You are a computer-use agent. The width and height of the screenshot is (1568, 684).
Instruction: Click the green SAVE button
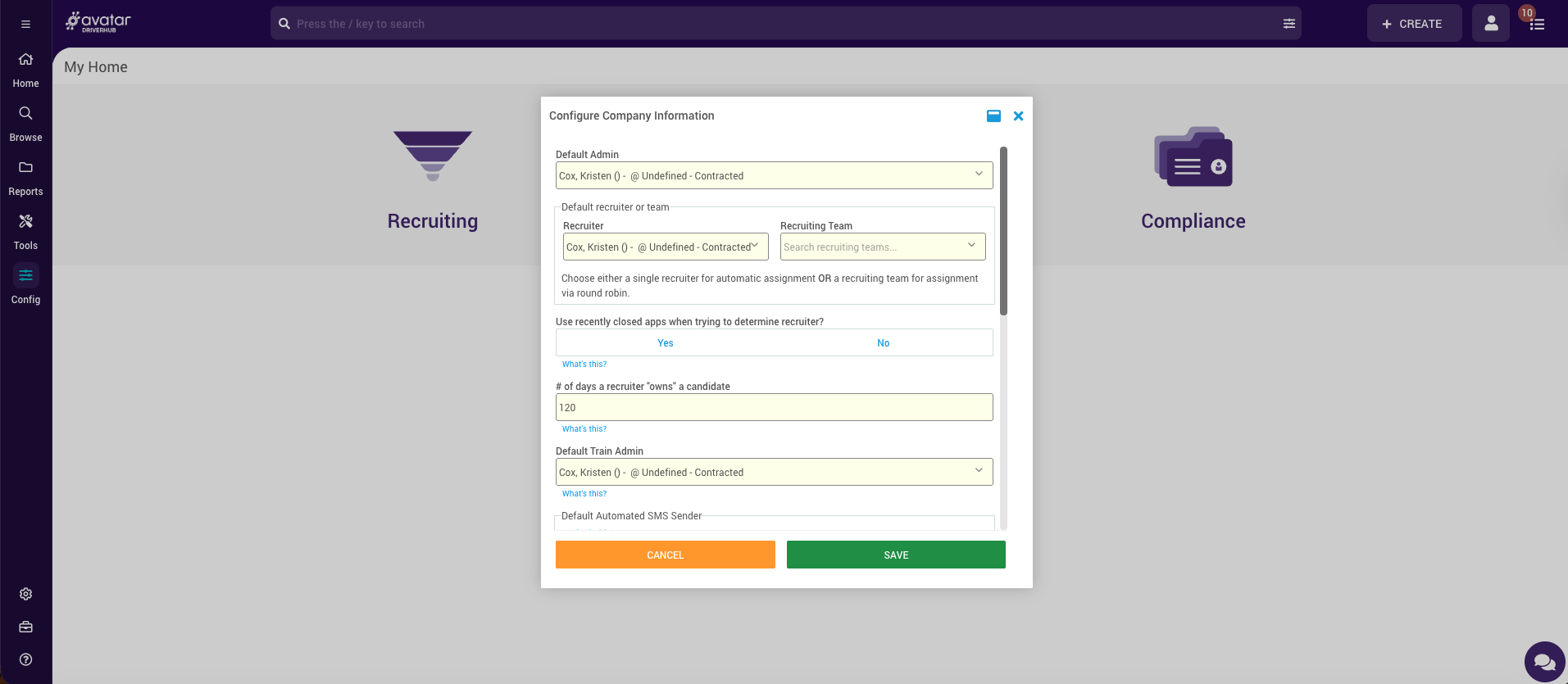tap(895, 555)
